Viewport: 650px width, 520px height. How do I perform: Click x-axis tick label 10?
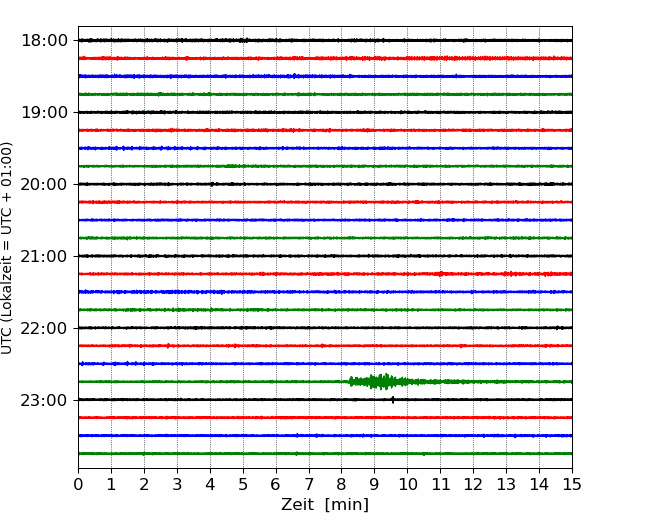click(407, 484)
